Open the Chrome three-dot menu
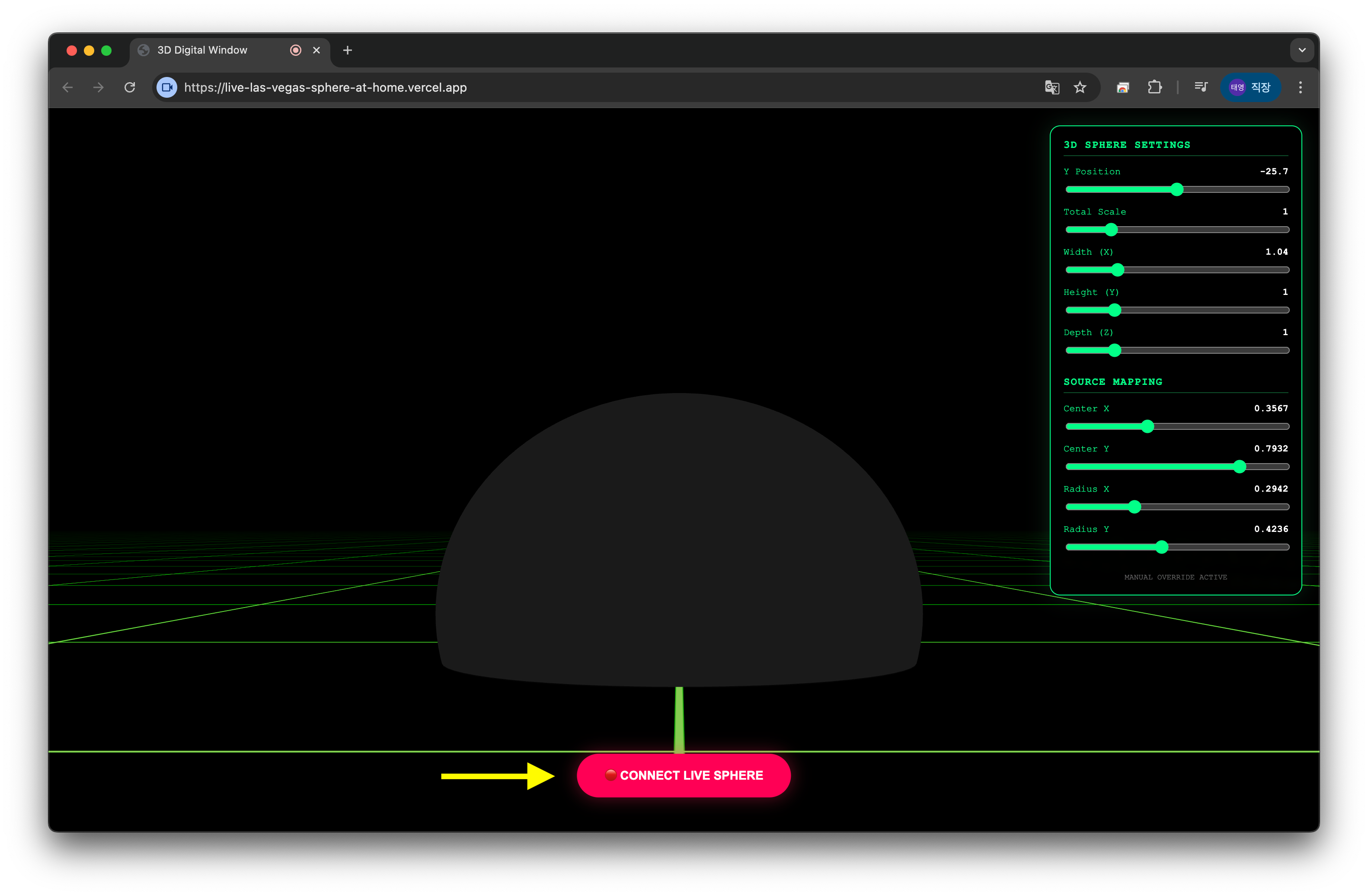The image size is (1368, 896). point(1300,87)
